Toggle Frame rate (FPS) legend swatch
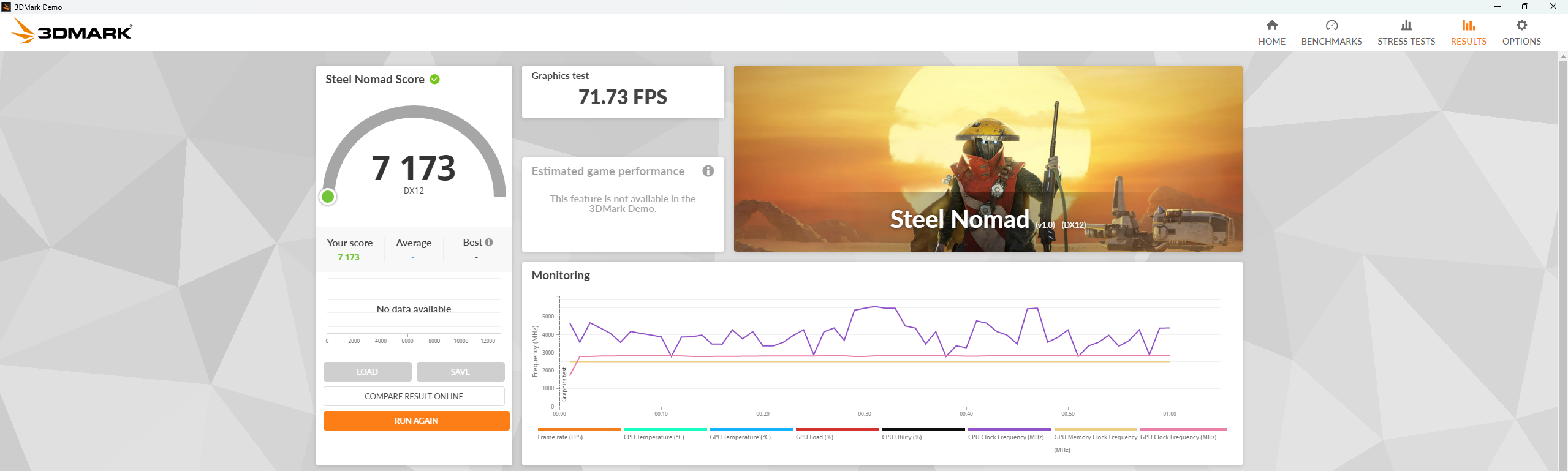The width and height of the screenshot is (1568, 471). point(579,429)
